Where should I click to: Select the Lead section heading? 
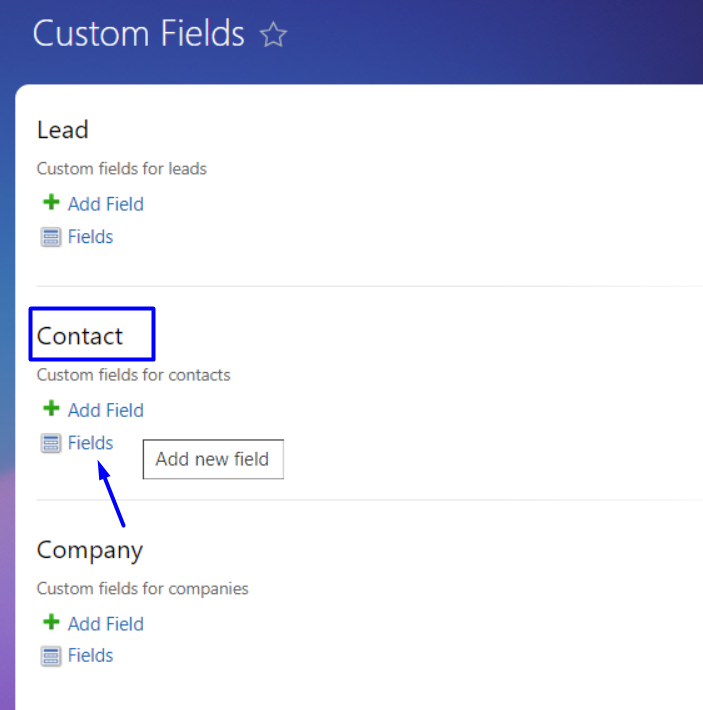[63, 130]
